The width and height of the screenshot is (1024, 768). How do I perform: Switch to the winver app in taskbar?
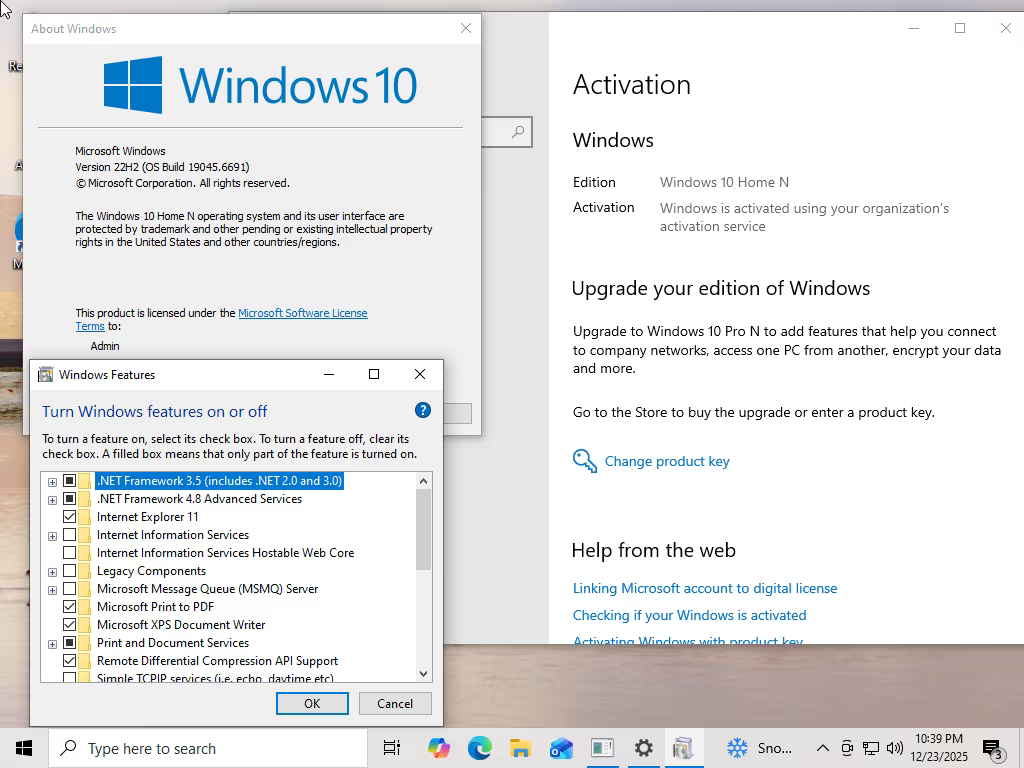pos(602,748)
